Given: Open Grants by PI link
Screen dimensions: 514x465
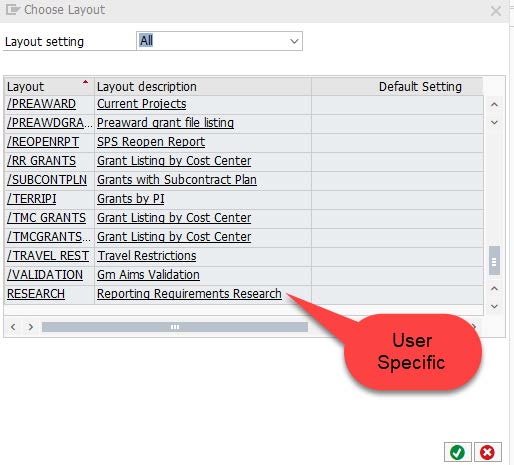Looking at the screenshot, I should 131,199.
